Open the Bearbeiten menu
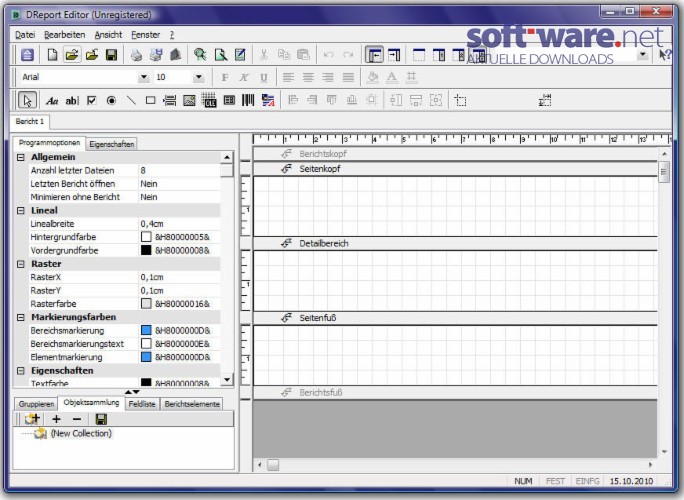The image size is (684, 500). 65,35
